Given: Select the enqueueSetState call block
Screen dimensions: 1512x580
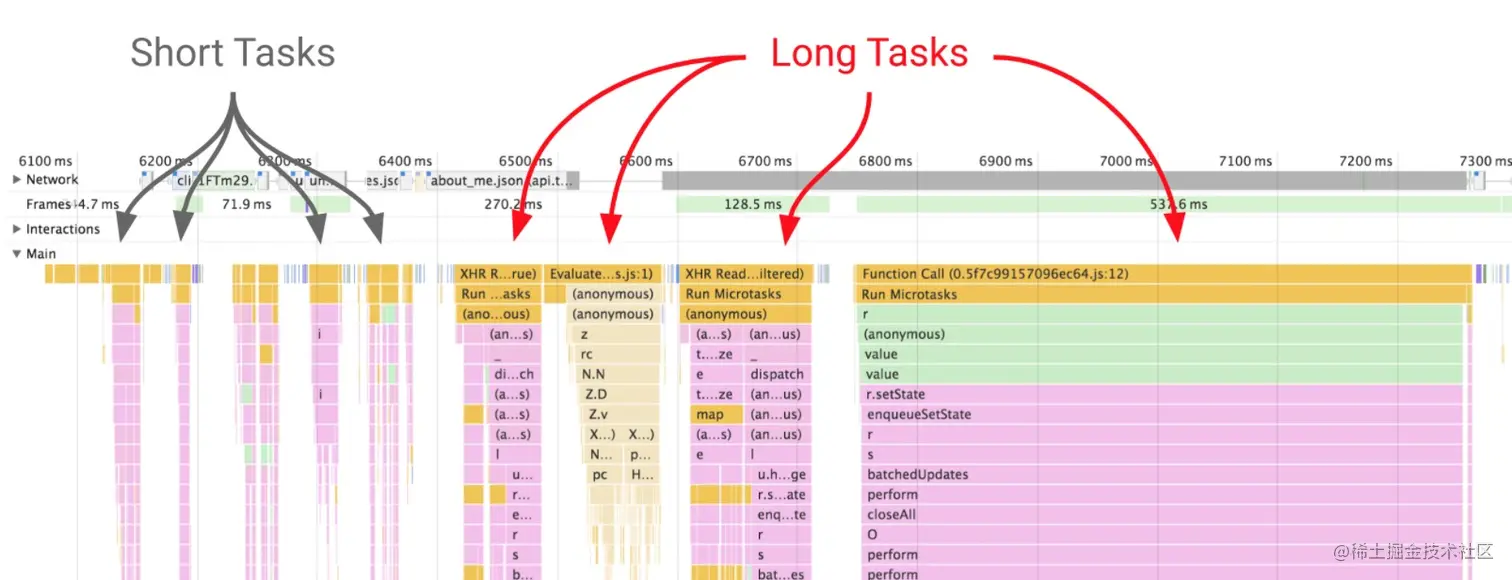Looking at the screenshot, I should pyautogui.click(x=1161, y=414).
